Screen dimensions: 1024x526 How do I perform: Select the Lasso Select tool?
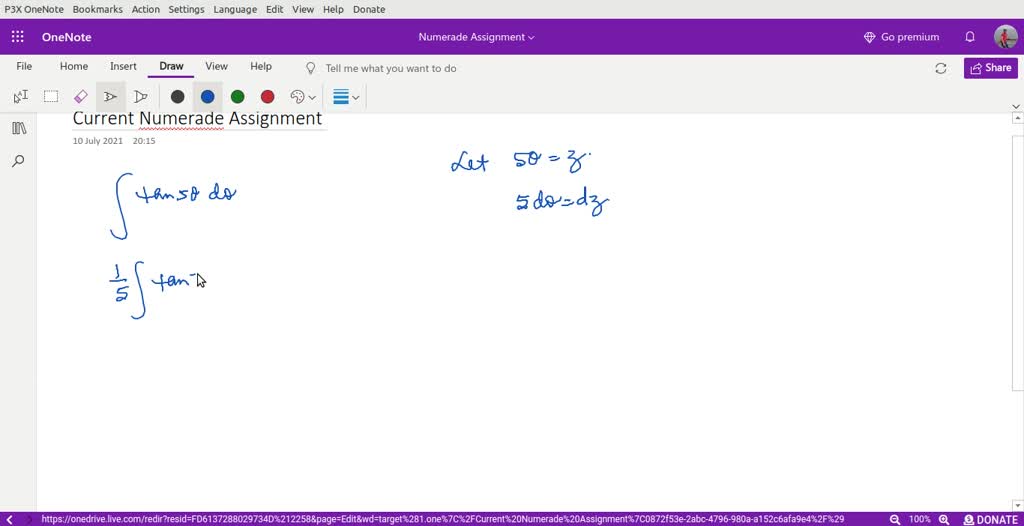click(x=51, y=97)
